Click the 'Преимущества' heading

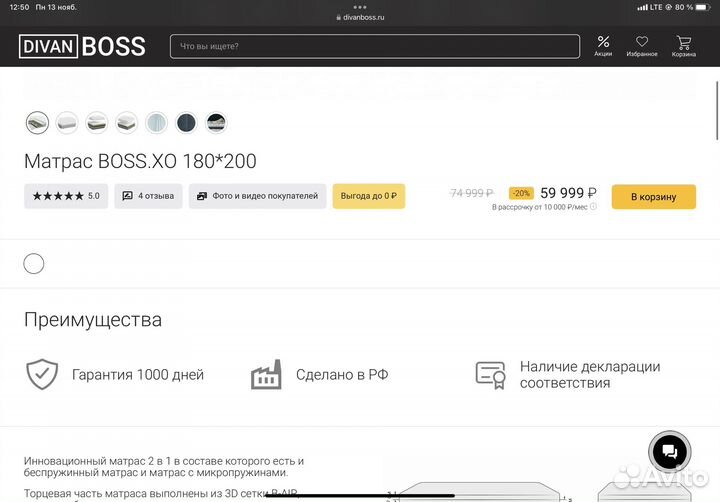tap(93, 320)
